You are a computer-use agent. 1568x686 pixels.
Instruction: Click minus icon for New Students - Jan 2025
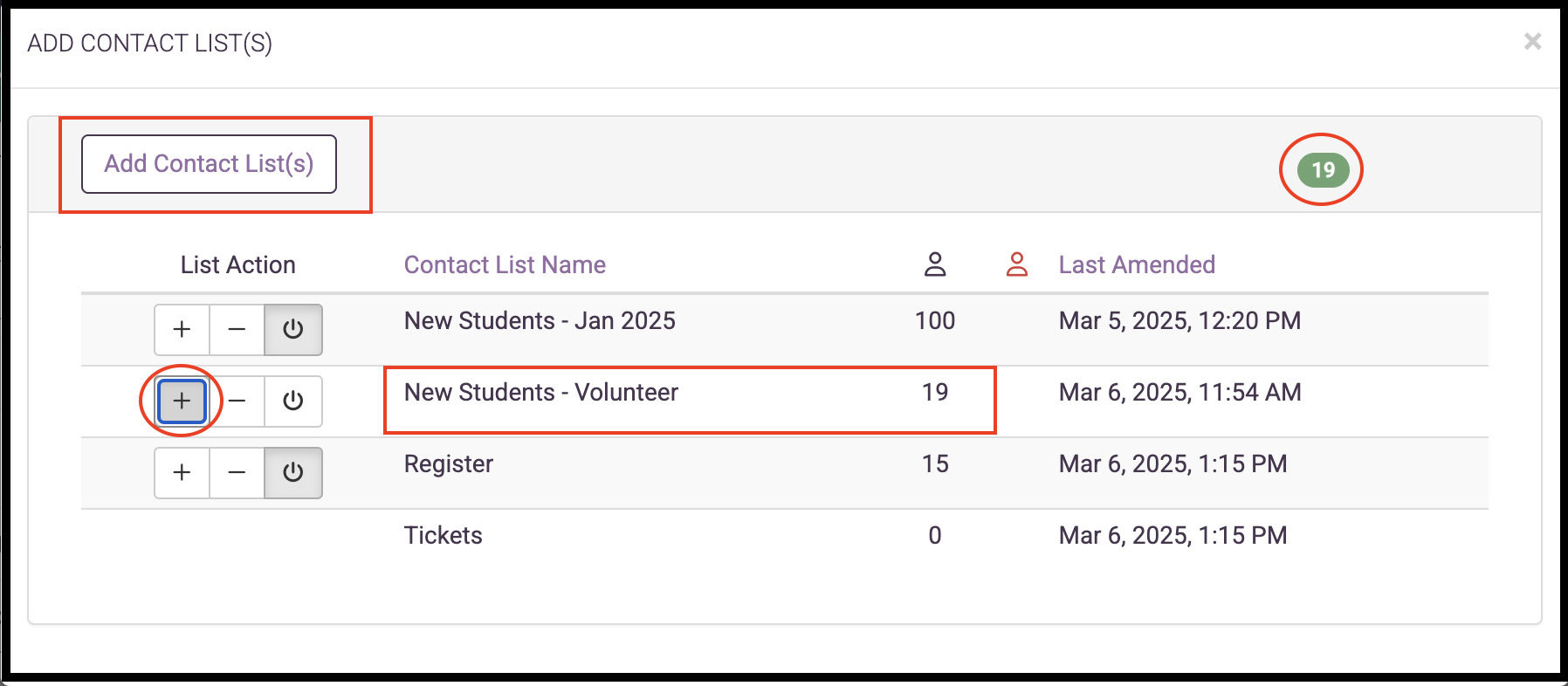237,330
